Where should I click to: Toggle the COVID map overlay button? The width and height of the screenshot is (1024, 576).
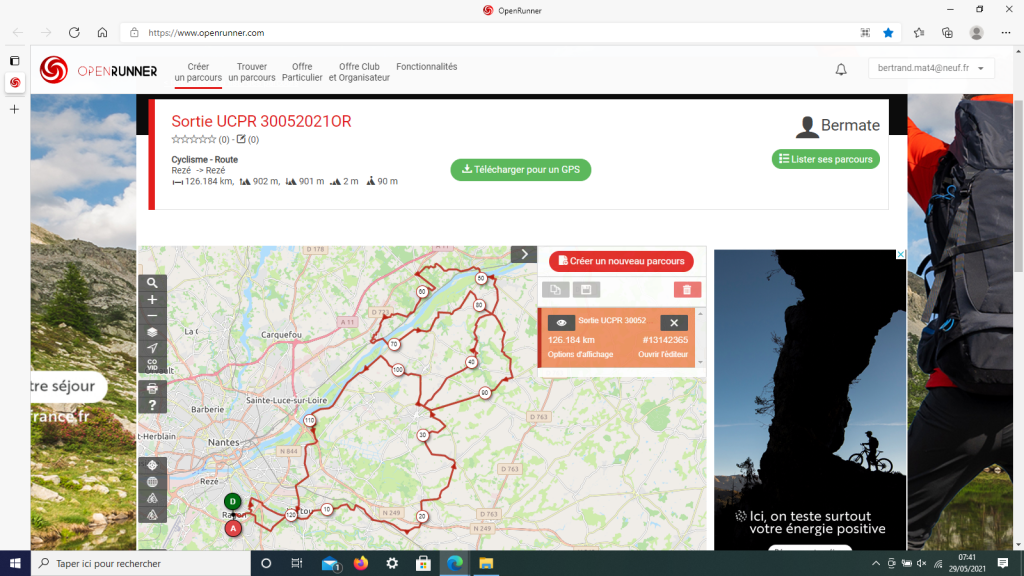tap(152, 364)
